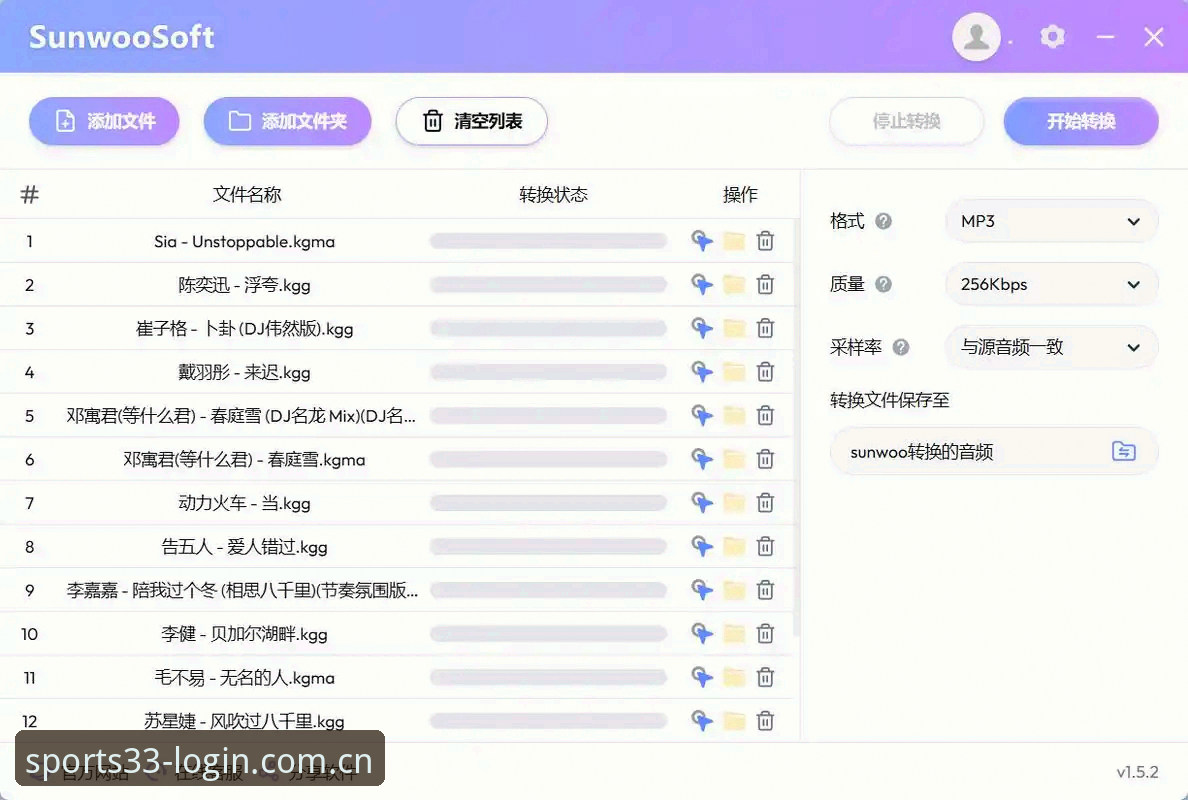This screenshot has height=800, width=1188.
Task: Delete Sia - Unstoppable.kgma from list
Action: pos(765,241)
